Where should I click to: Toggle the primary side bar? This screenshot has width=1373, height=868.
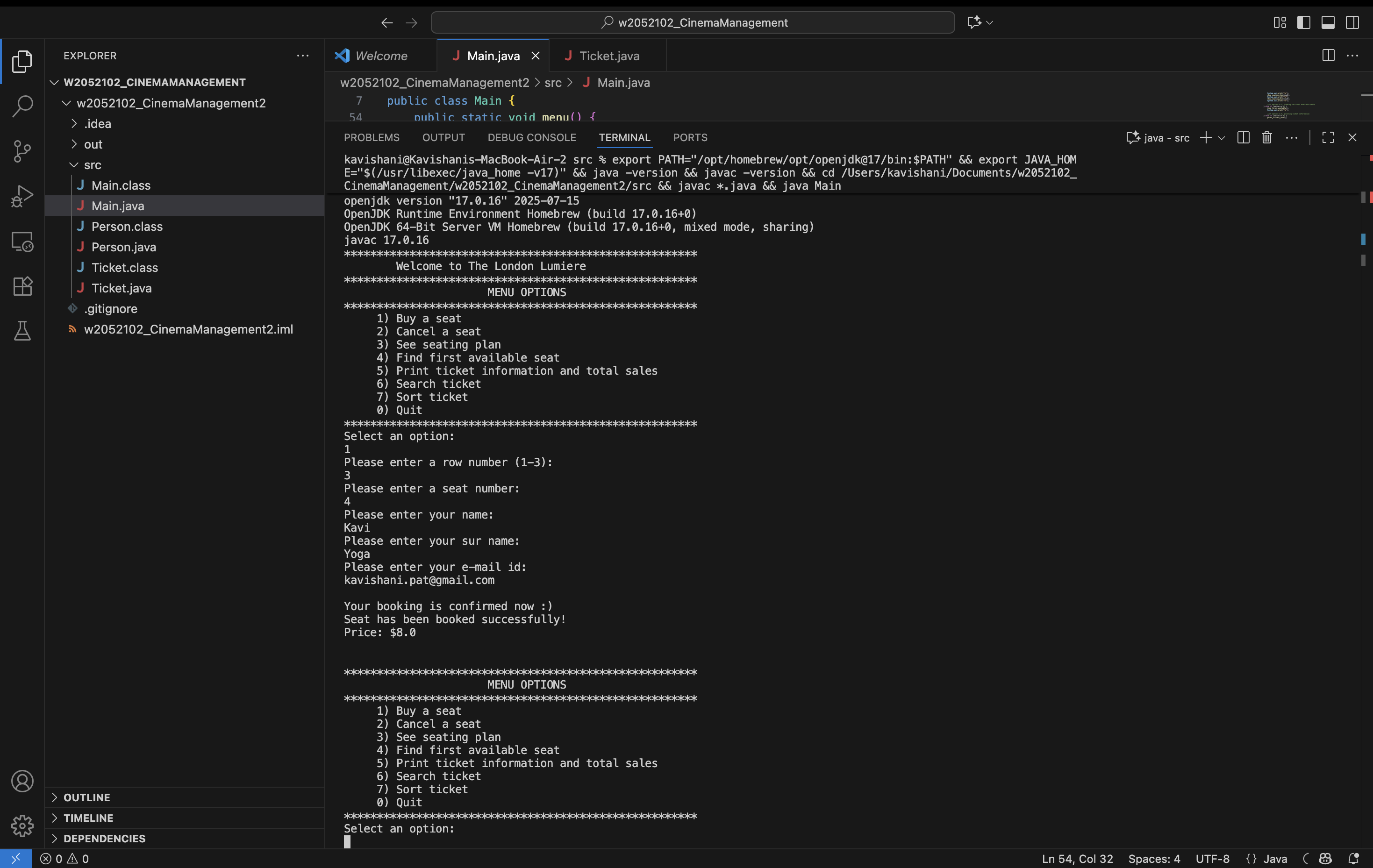1304,22
